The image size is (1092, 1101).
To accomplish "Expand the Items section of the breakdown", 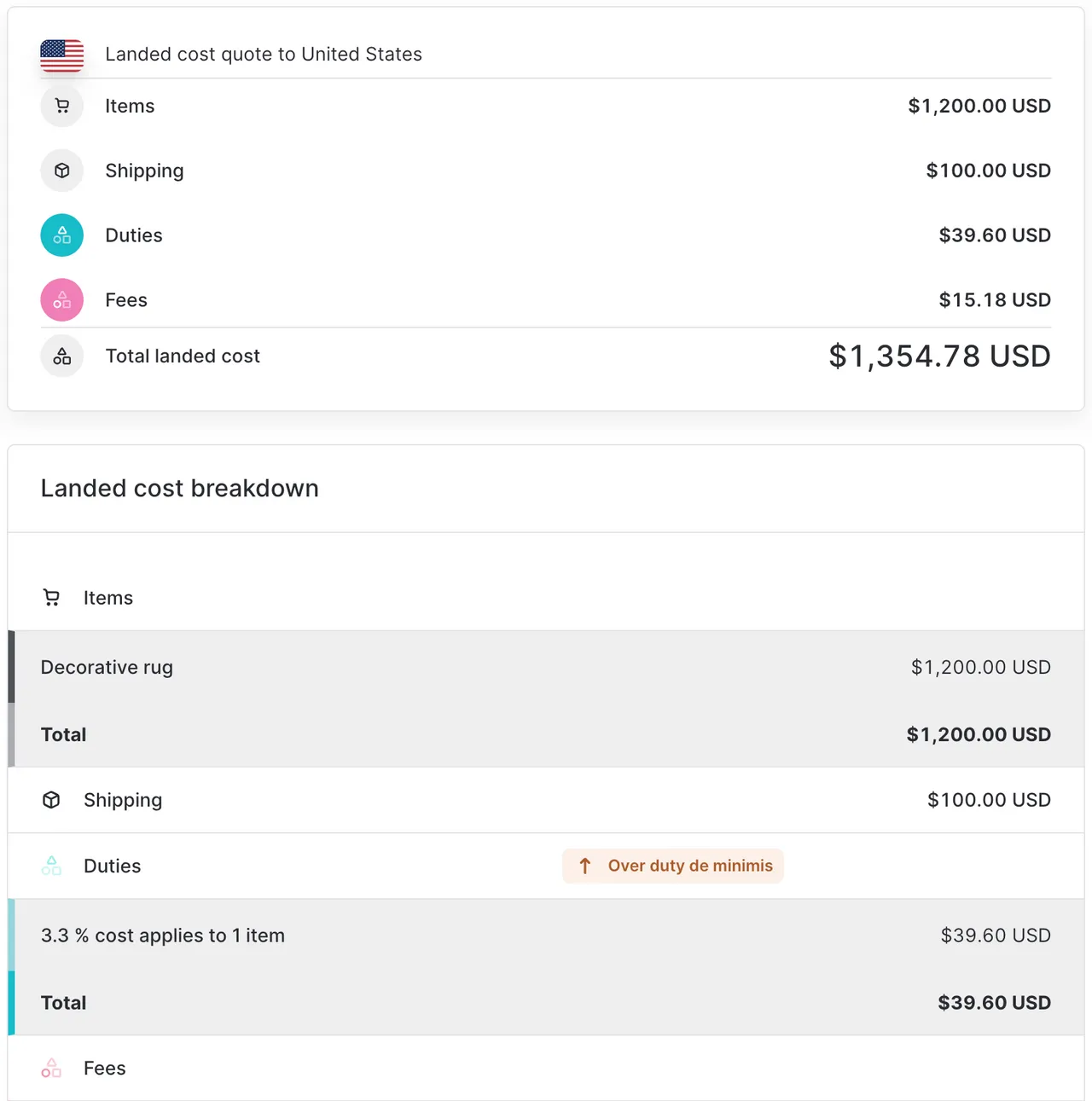I will coord(108,597).
